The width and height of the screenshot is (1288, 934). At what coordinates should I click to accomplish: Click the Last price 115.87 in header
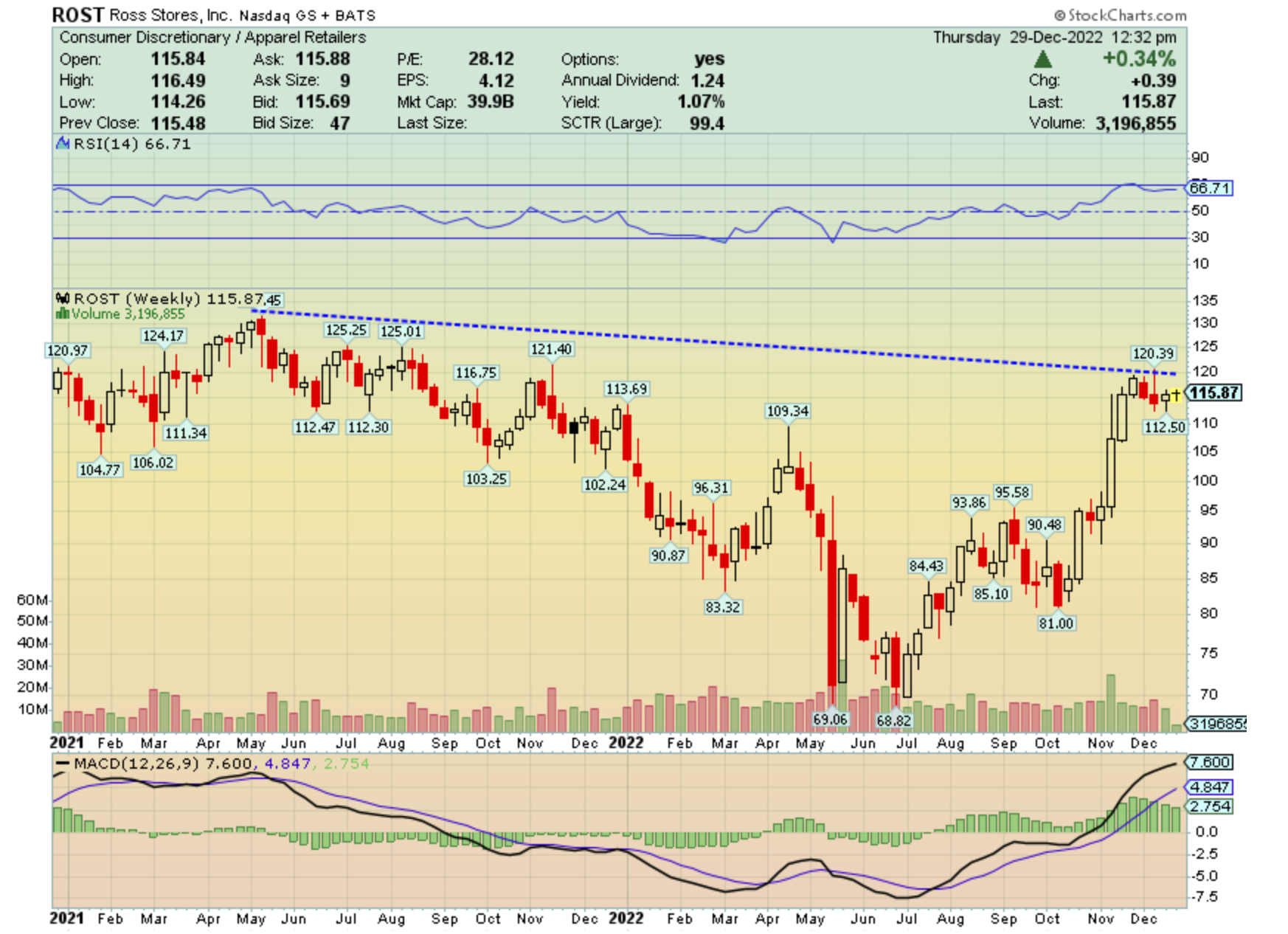(x=1149, y=102)
